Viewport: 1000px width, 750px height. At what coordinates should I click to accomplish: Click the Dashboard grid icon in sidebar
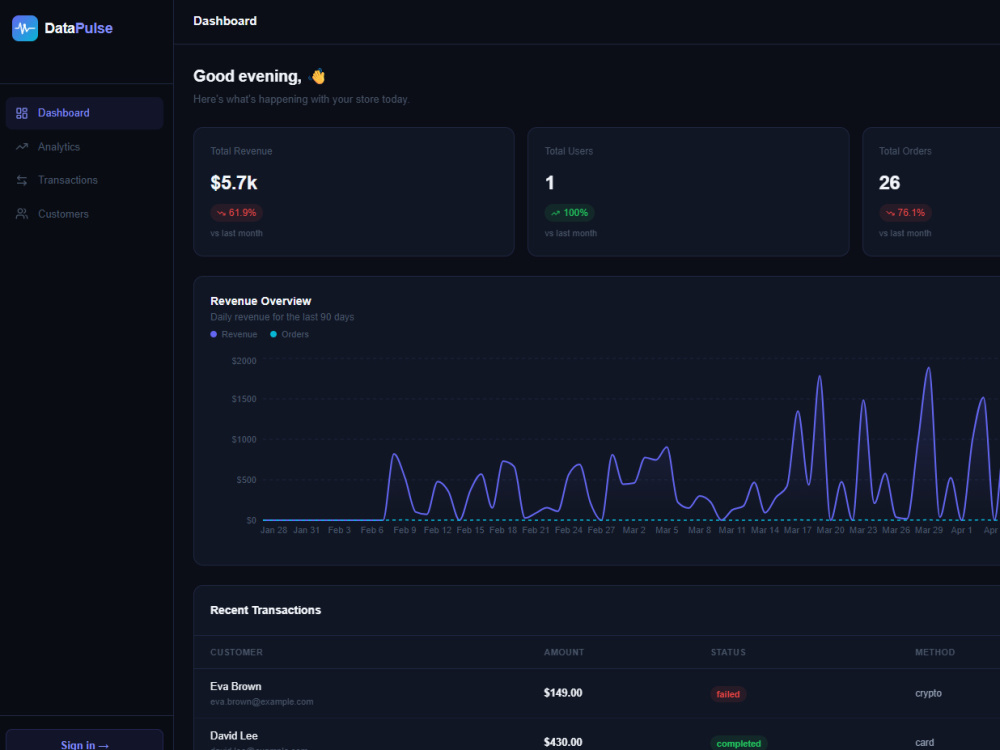22,113
